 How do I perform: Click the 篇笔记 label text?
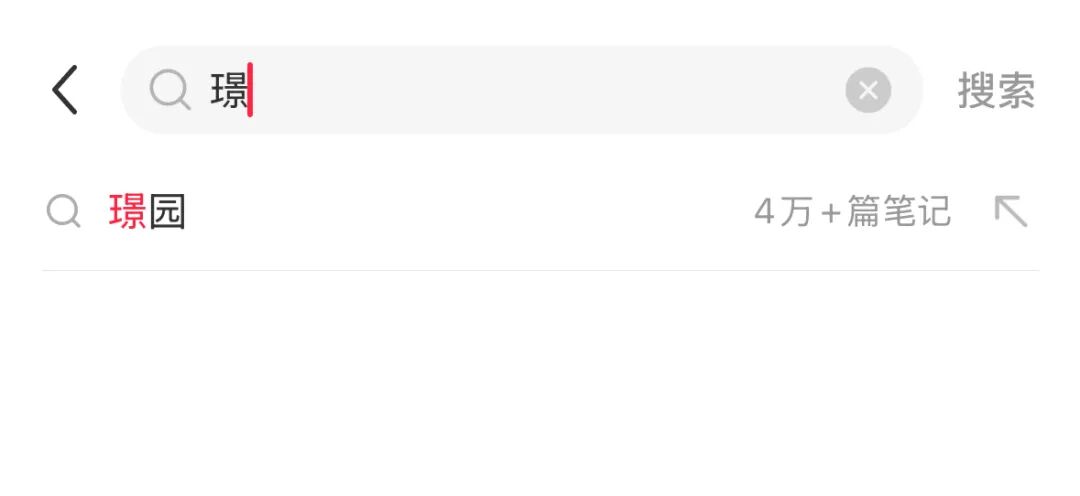899,212
